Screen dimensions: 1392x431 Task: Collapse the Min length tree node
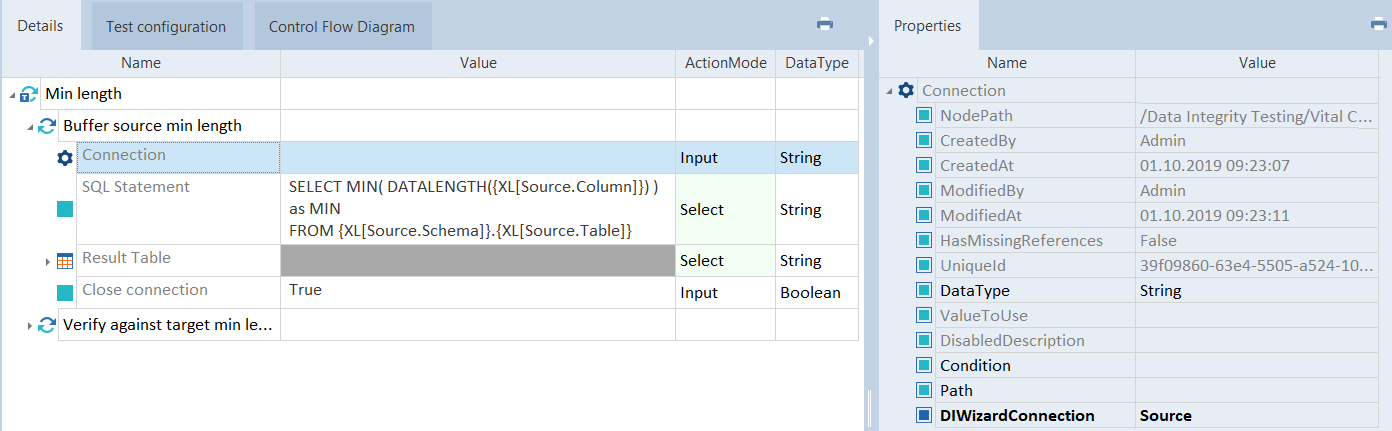pos(12,95)
